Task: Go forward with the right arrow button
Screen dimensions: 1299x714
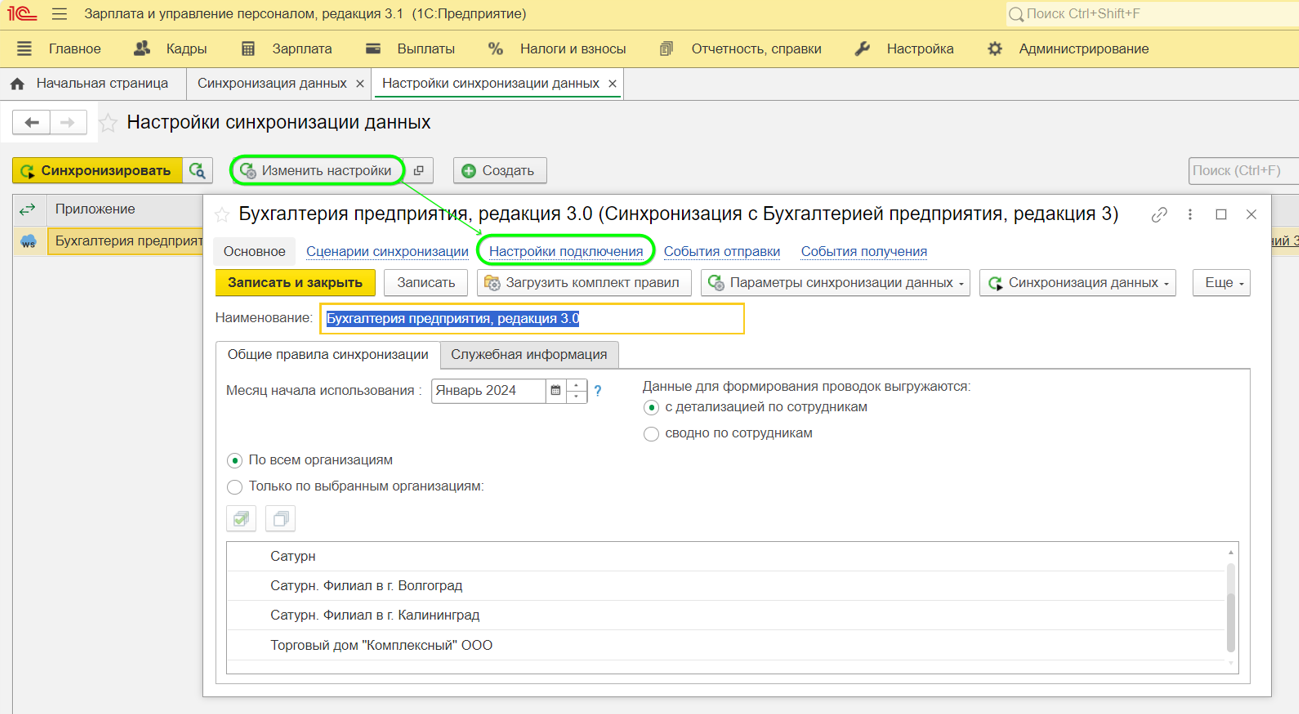Action: 67,122
